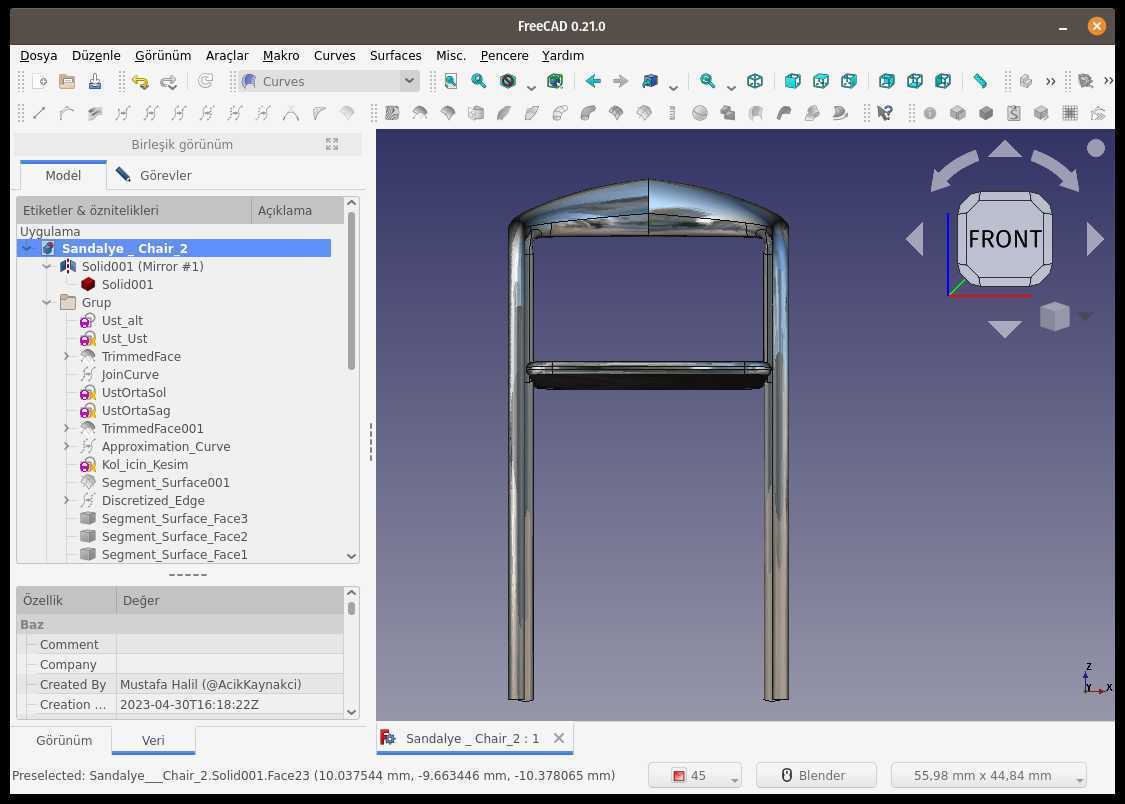Collapse the Grup folder in tree

[47, 303]
